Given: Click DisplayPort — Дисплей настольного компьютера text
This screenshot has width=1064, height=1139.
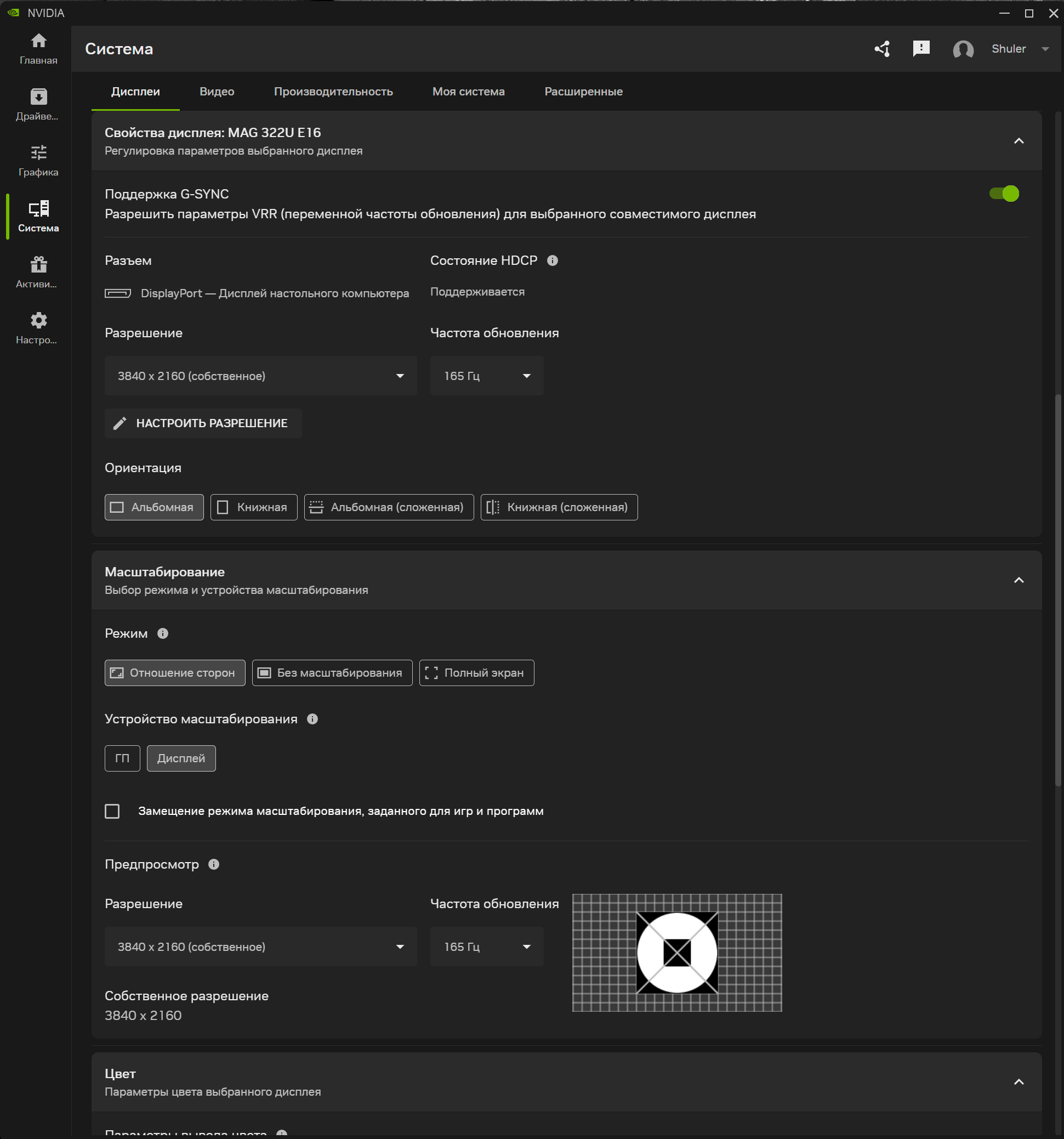Looking at the screenshot, I should pos(275,293).
